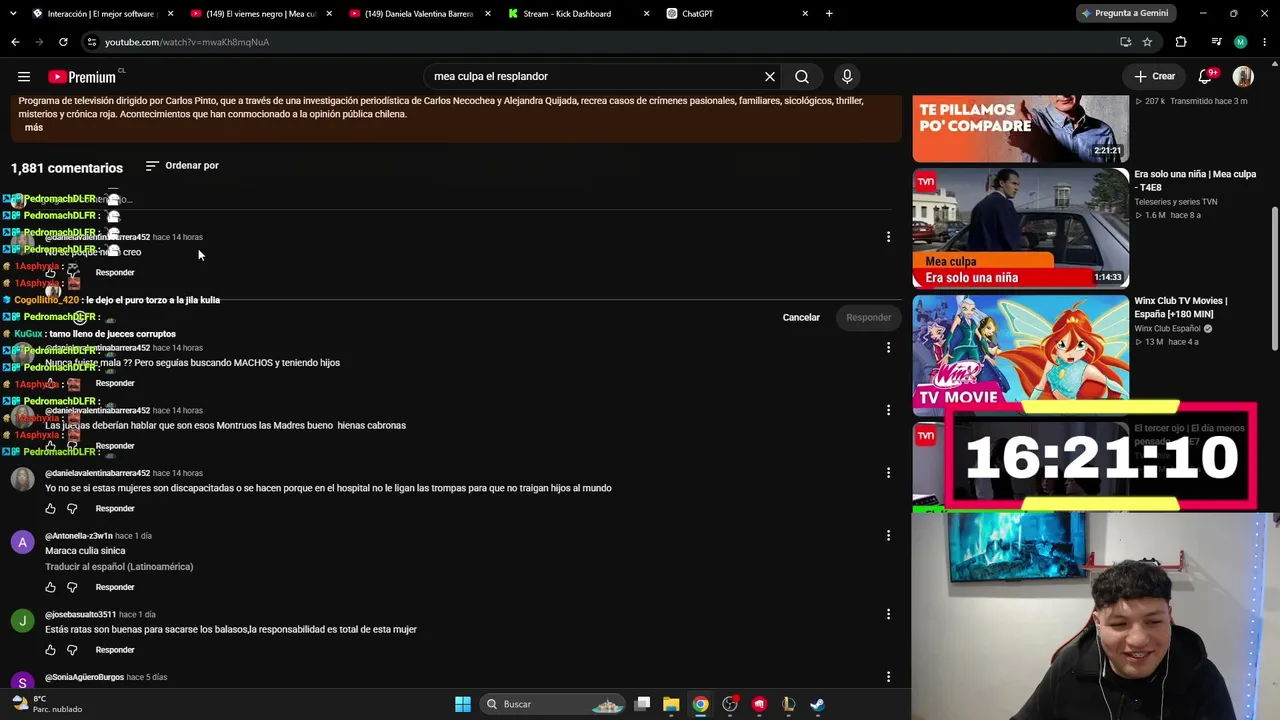1280x720 pixels.
Task: Switch to the Interacción software tab
Action: pyautogui.click(x=101, y=14)
